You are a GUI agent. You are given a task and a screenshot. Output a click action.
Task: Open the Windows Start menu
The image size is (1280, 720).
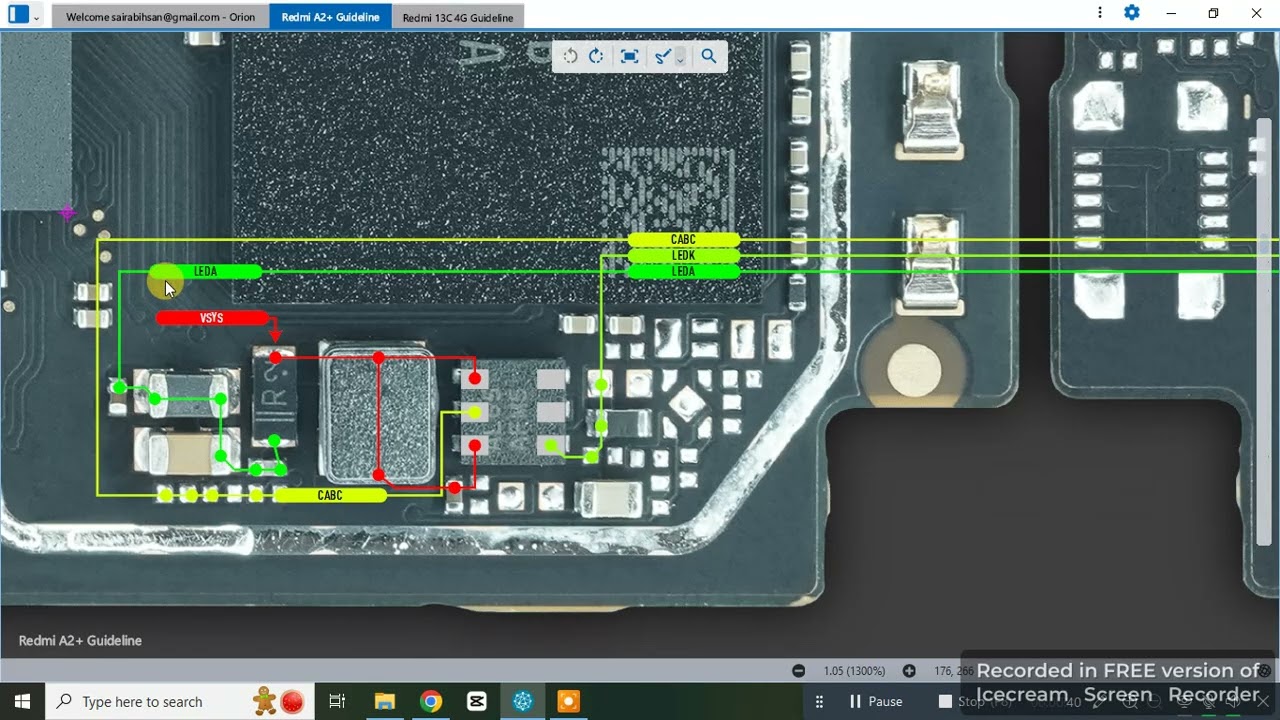coord(22,701)
